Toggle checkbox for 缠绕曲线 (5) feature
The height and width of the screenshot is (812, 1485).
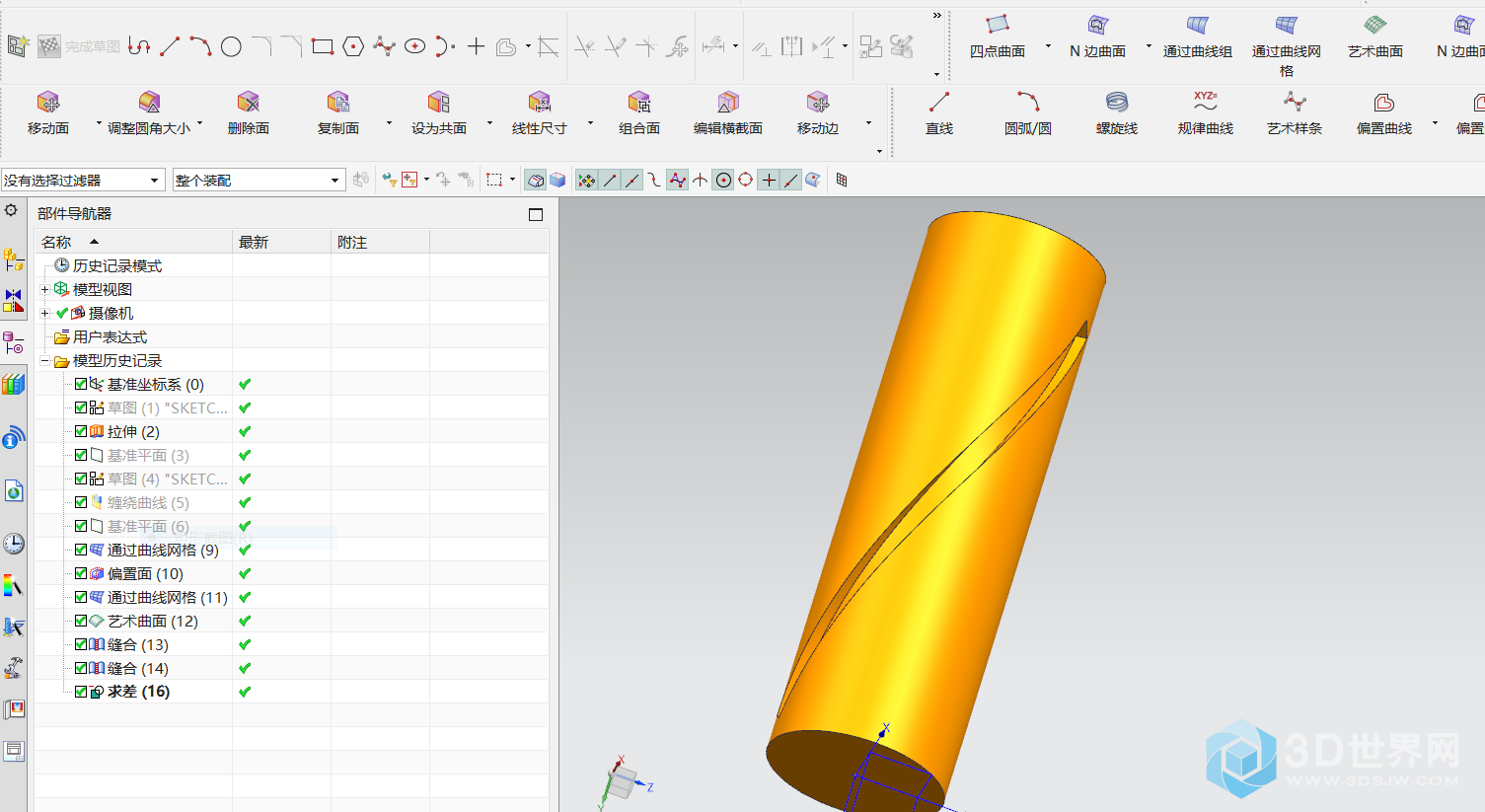(x=81, y=502)
